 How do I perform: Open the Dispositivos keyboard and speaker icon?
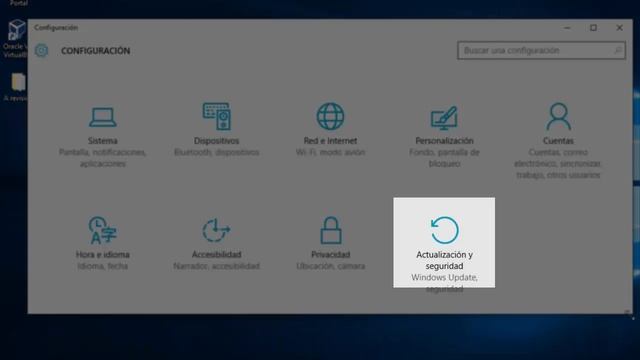pyautogui.click(x=216, y=116)
